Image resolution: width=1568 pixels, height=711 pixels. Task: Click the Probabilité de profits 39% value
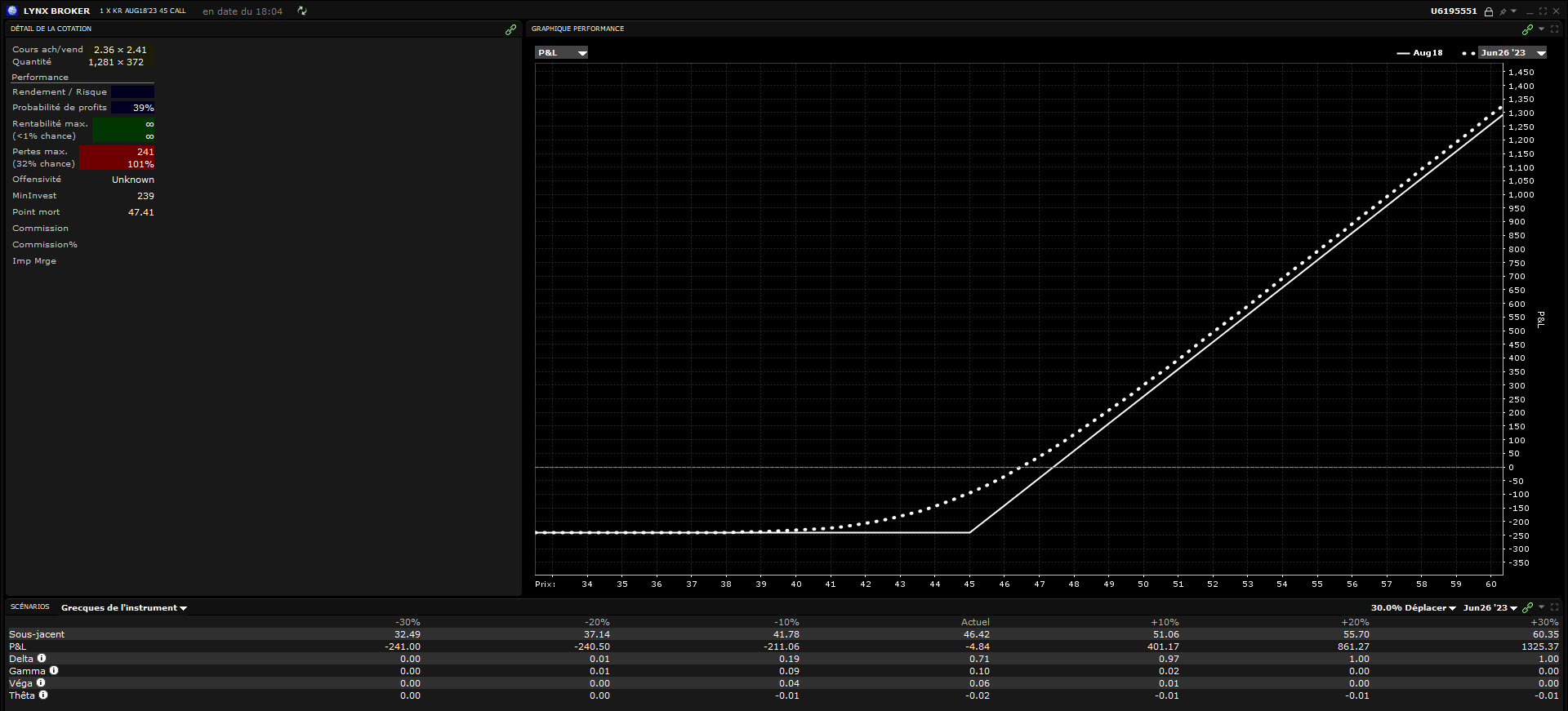tap(144, 108)
